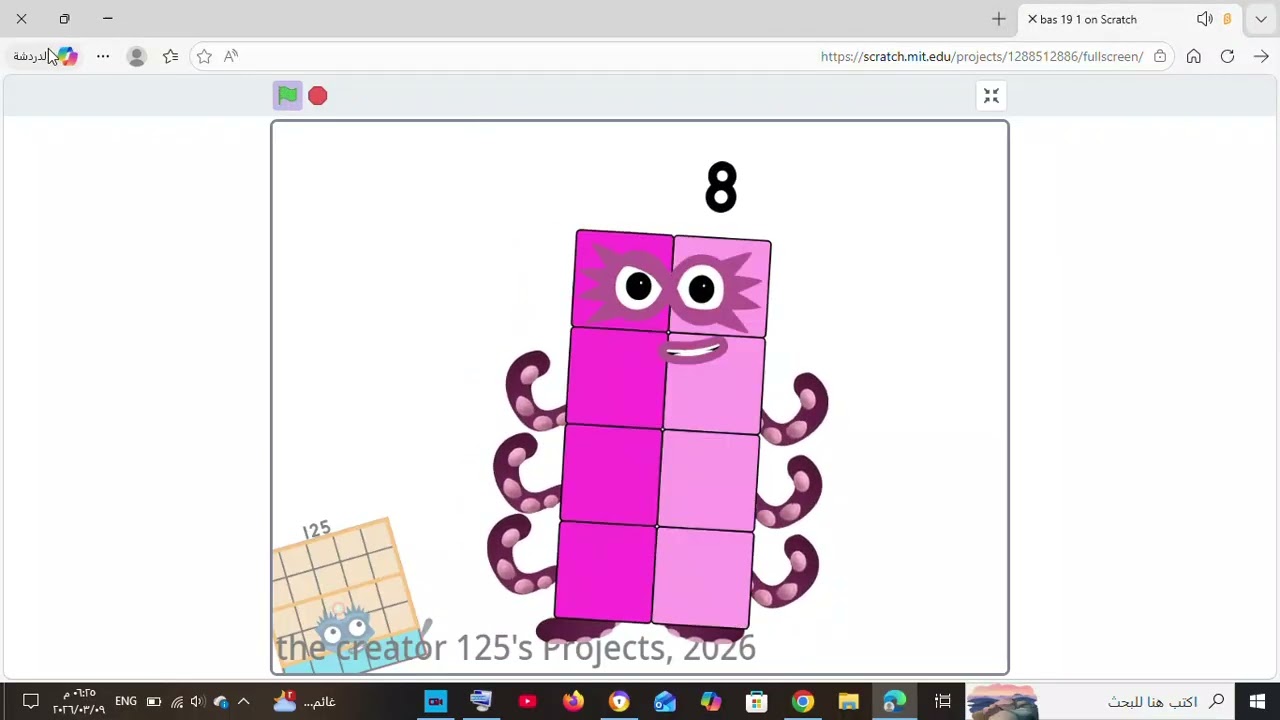Viewport: 1280px width, 720px height.
Task: Open the favorites list
Action: (x=171, y=56)
